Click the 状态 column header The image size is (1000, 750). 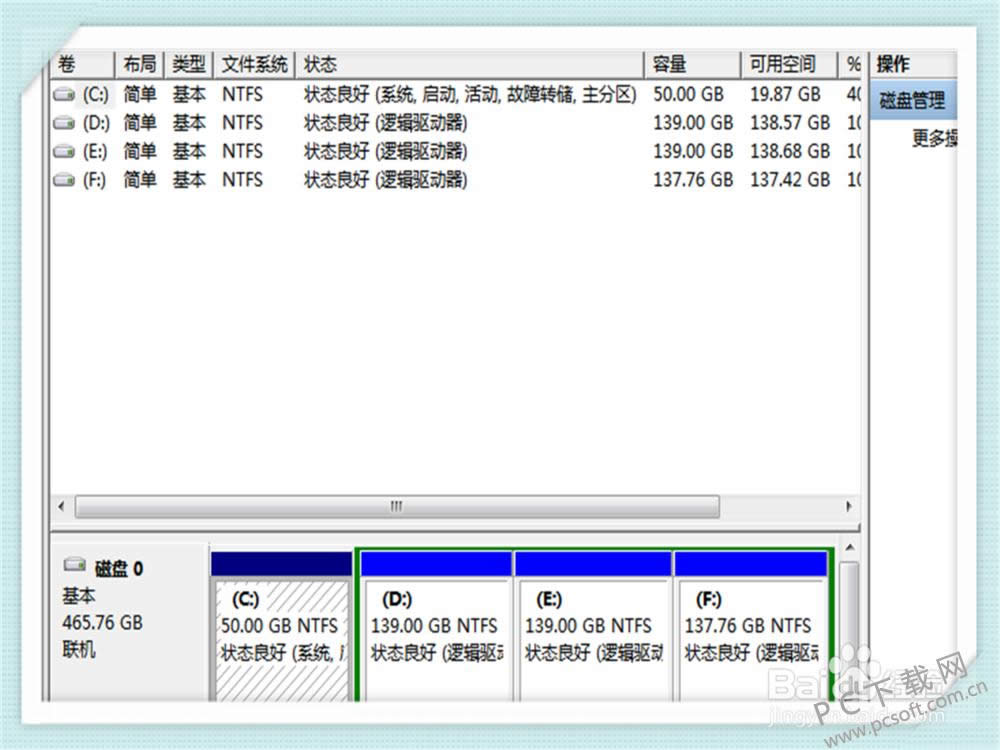click(470, 65)
